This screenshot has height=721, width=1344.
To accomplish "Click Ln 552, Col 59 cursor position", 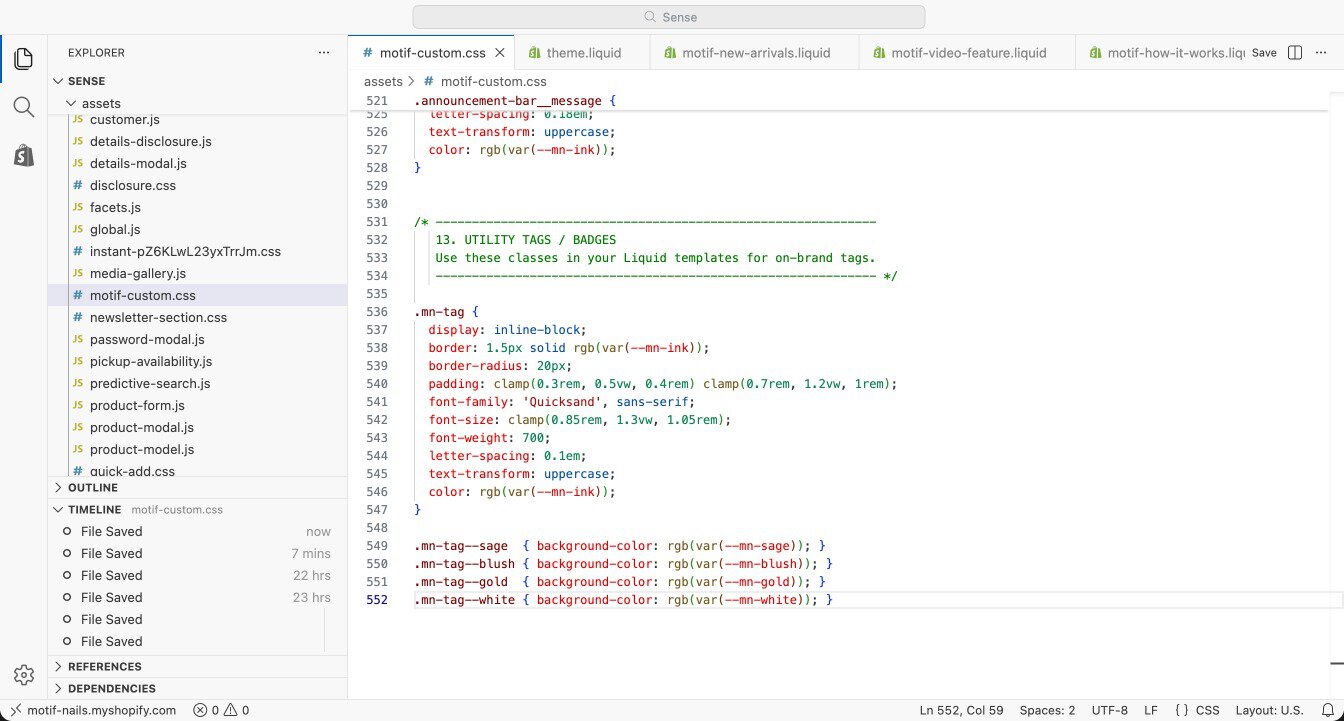I will click(961, 710).
